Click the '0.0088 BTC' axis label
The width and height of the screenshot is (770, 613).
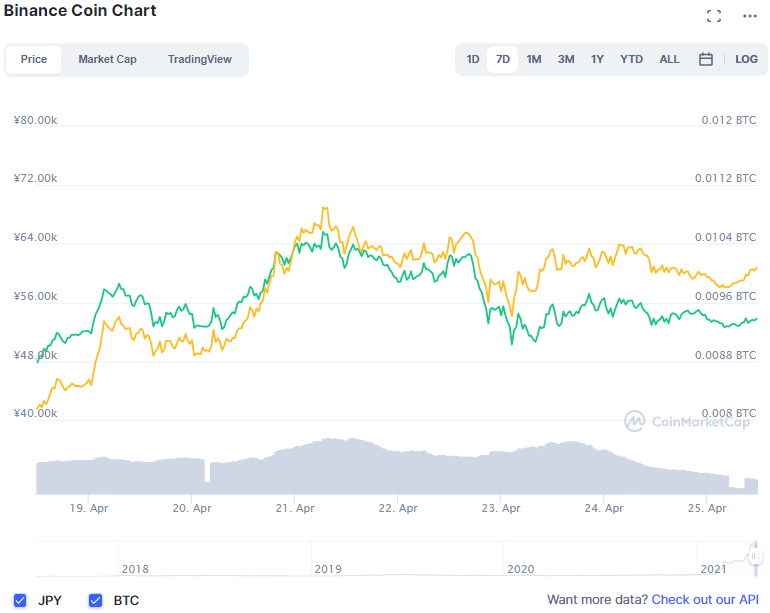pyautogui.click(x=725, y=355)
